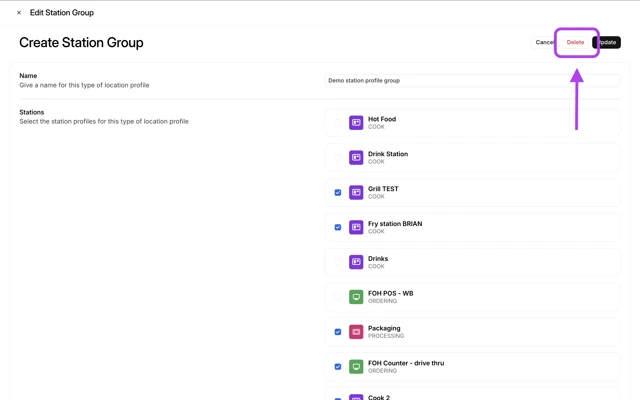Click the FOH Counter - drive thru icon

point(356,367)
